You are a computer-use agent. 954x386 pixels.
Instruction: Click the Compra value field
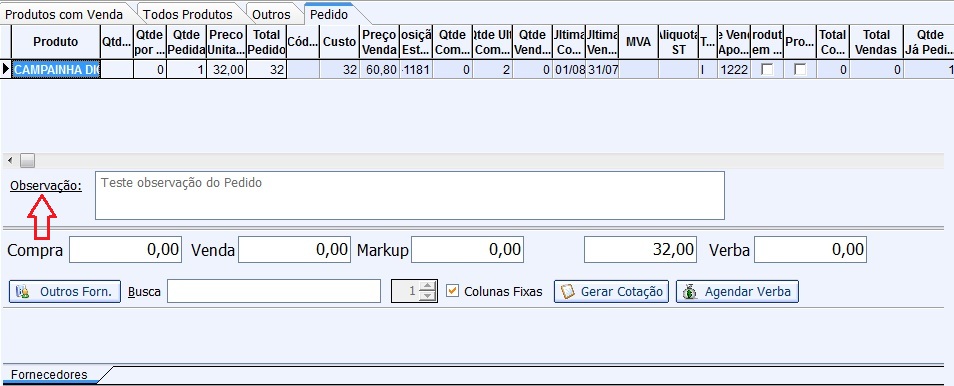(125, 250)
